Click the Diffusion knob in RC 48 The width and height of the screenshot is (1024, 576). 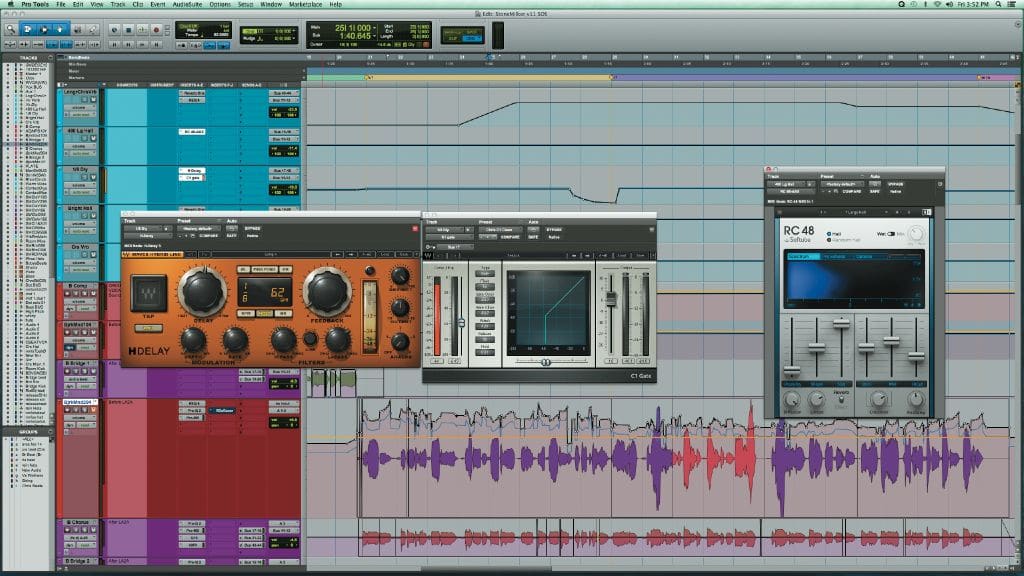pos(792,398)
